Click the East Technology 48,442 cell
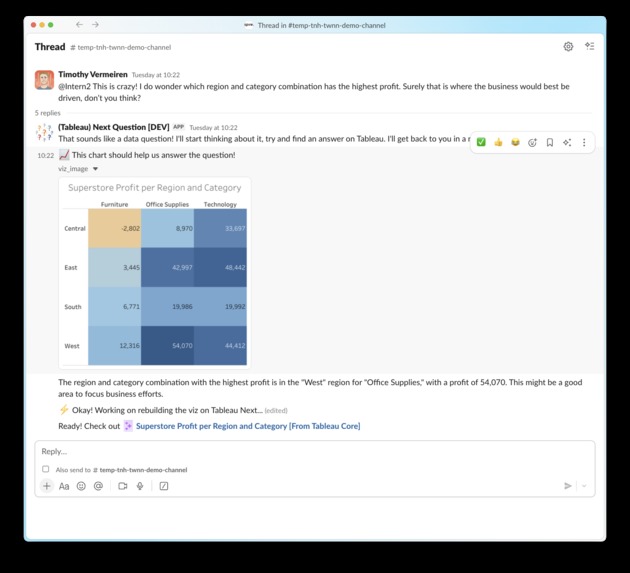 point(220,267)
